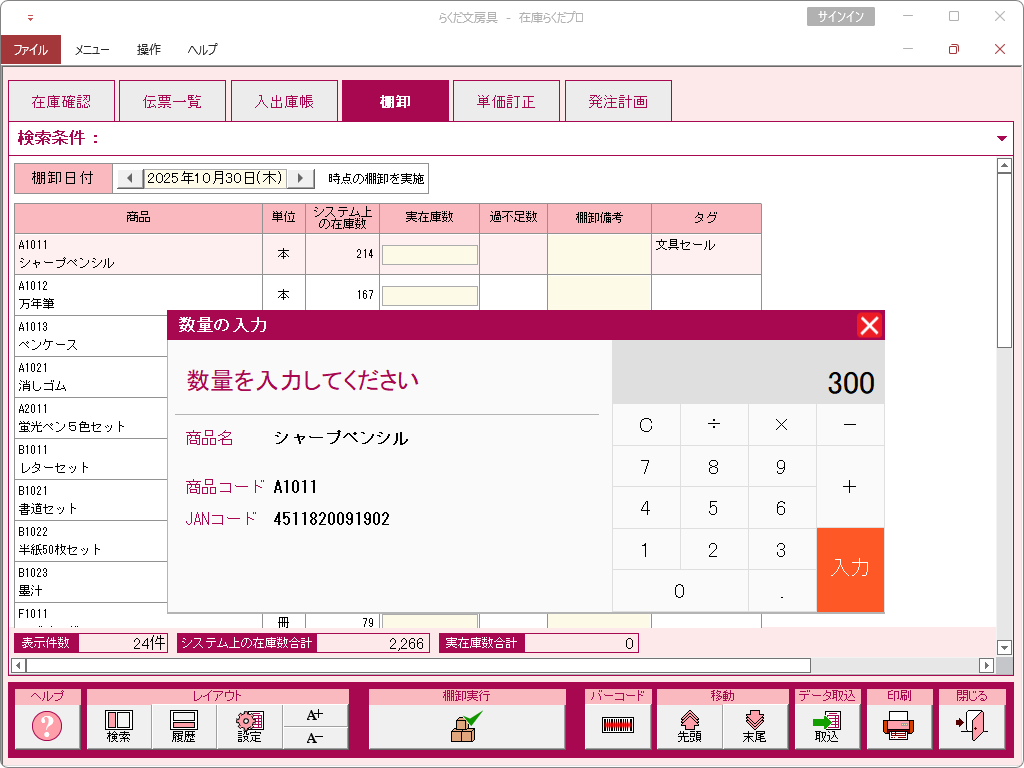Jump to 先頭 first record
Viewport: 1024px width, 768px height.
coord(689,726)
